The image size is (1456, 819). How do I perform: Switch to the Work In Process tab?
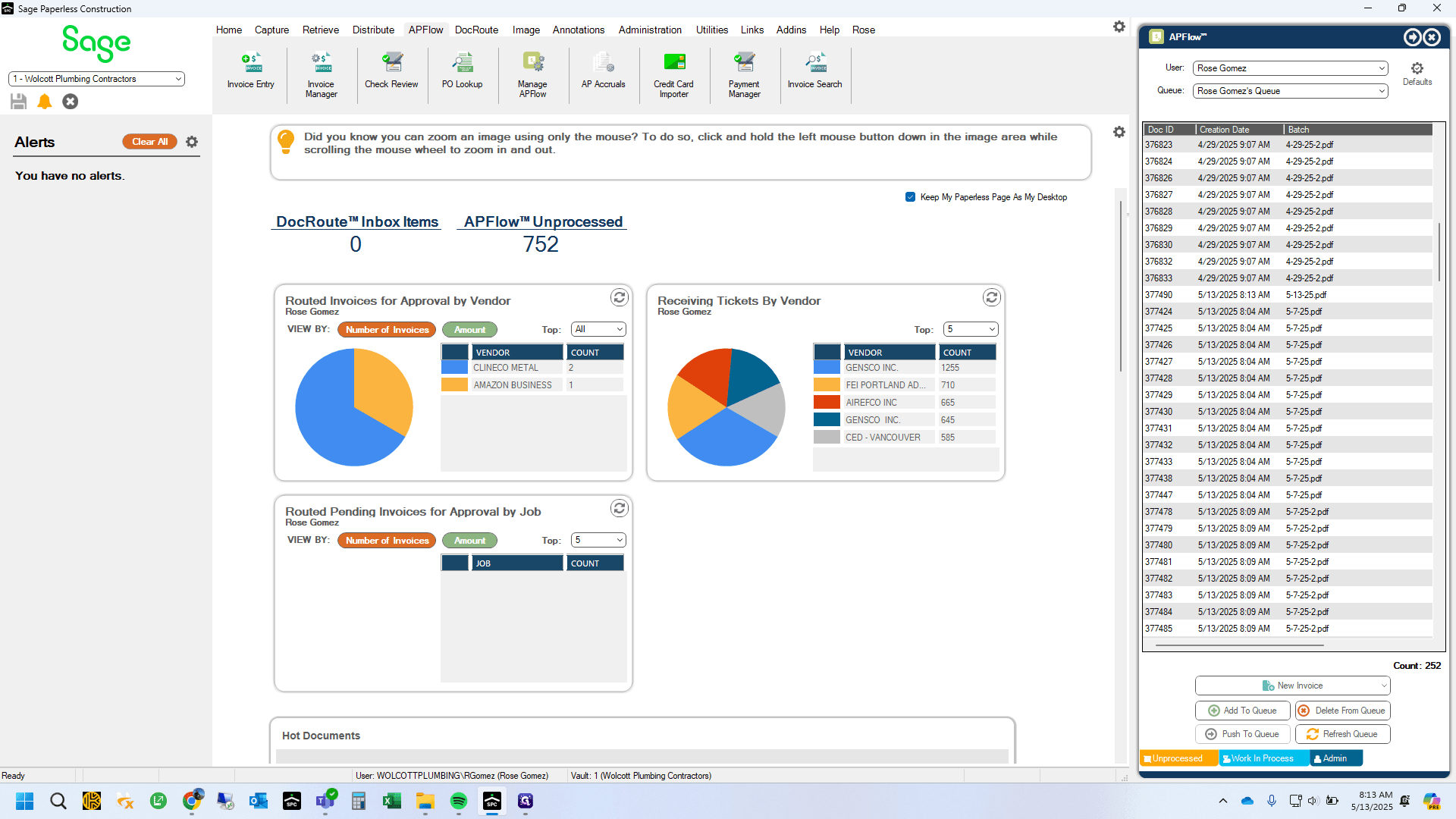(x=1263, y=758)
